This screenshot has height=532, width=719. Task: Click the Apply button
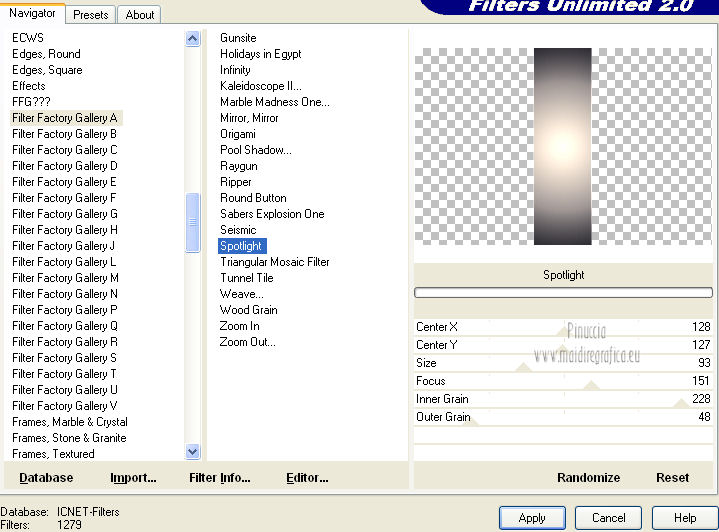click(532, 518)
